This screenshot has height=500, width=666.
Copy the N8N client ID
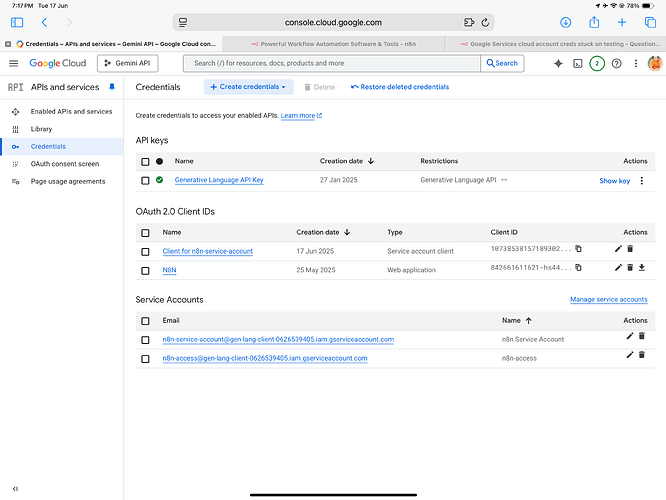(578, 268)
